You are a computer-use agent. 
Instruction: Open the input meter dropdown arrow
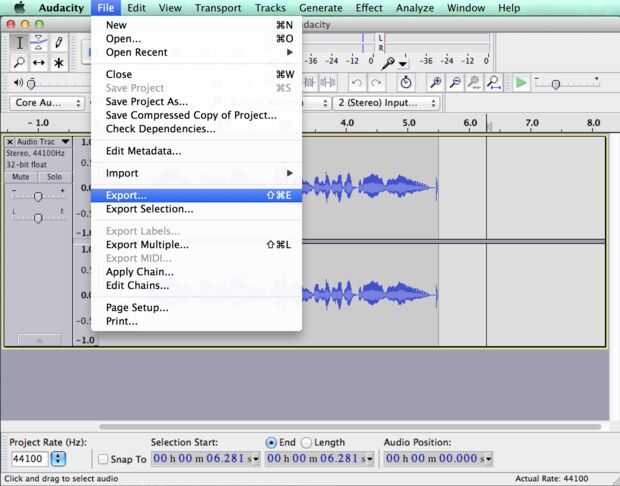403,64
